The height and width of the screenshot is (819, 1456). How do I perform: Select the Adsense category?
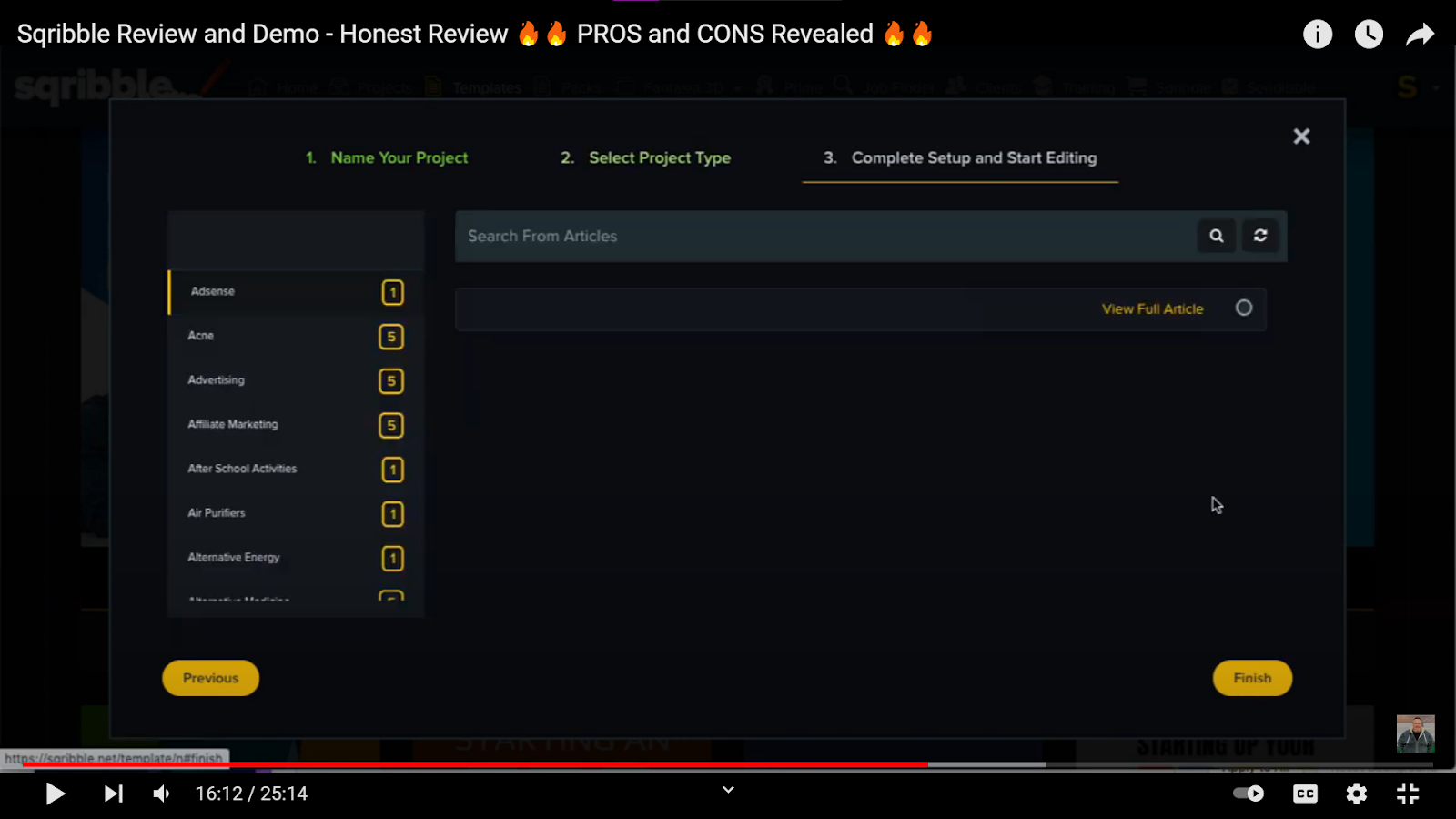(x=296, y=292)
